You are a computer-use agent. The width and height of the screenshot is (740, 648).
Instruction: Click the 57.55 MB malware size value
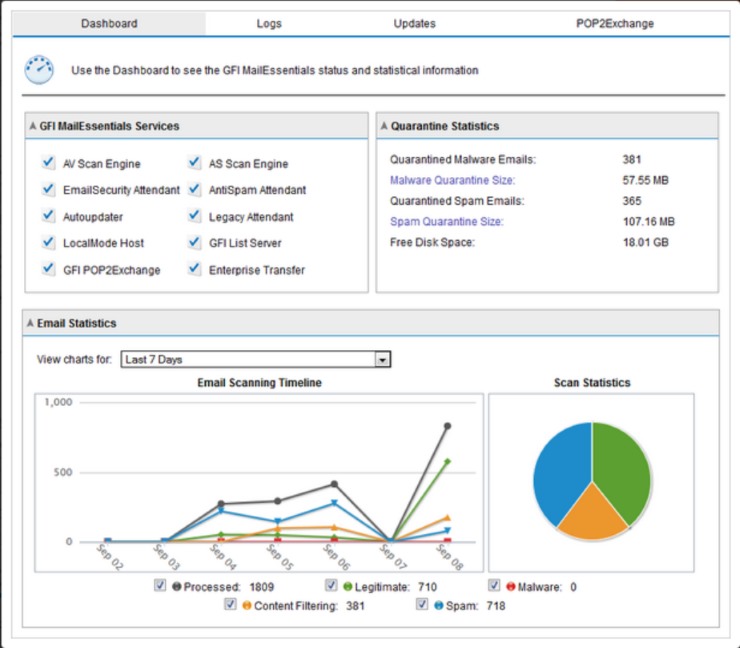click(x=645, y=180)
